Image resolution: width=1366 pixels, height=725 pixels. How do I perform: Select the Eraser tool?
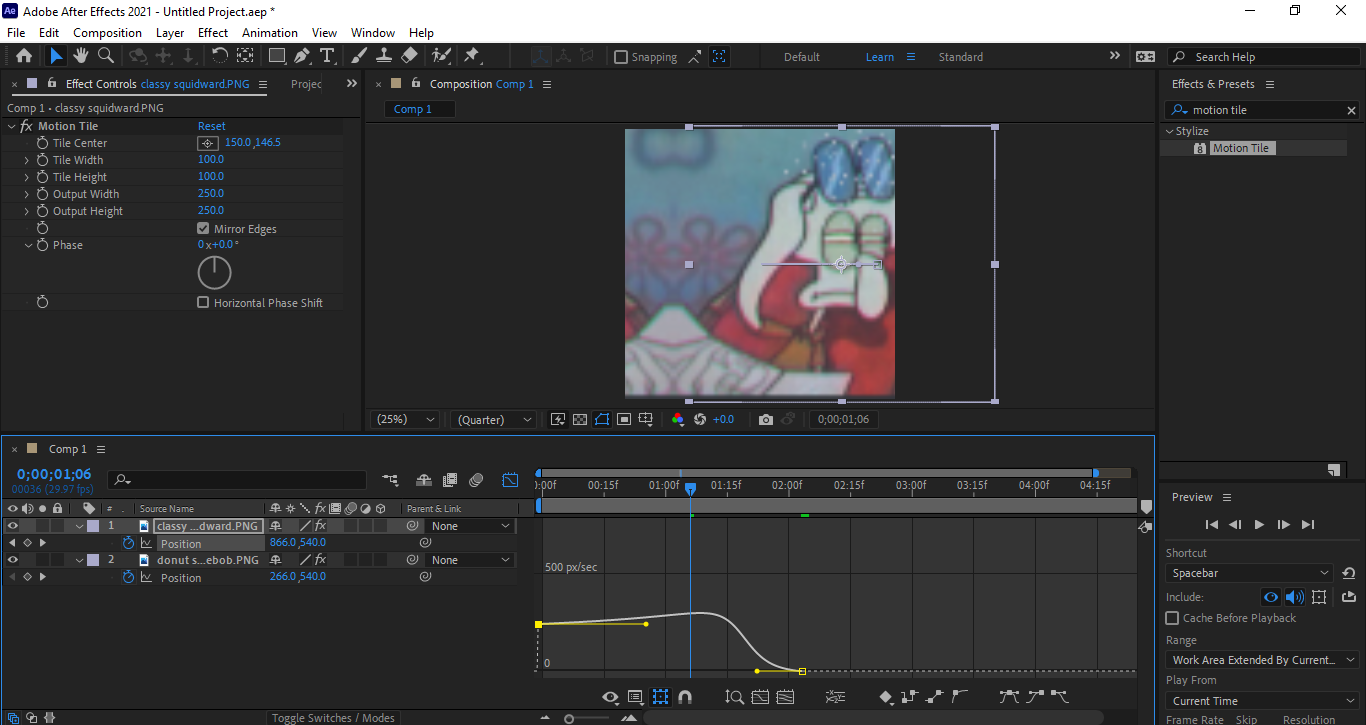click(x=409, y=56)
